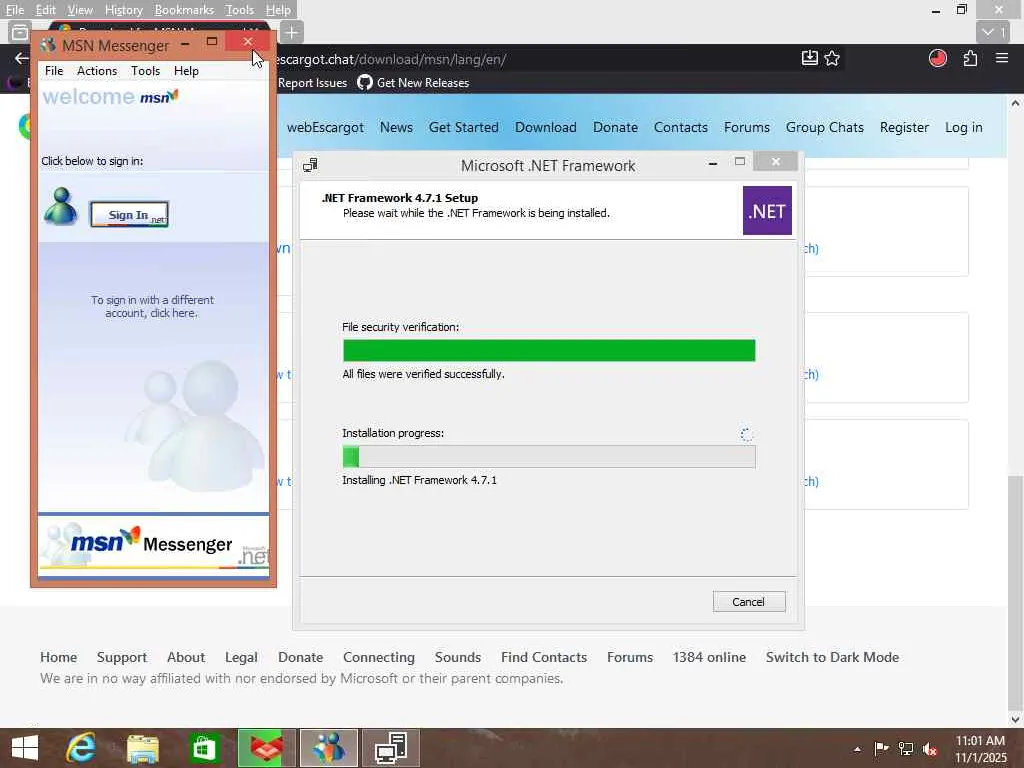Click the purple .NET logo in the setup dialog
The width and height of the screenshot is (1024, 768).
click(767, 210)
